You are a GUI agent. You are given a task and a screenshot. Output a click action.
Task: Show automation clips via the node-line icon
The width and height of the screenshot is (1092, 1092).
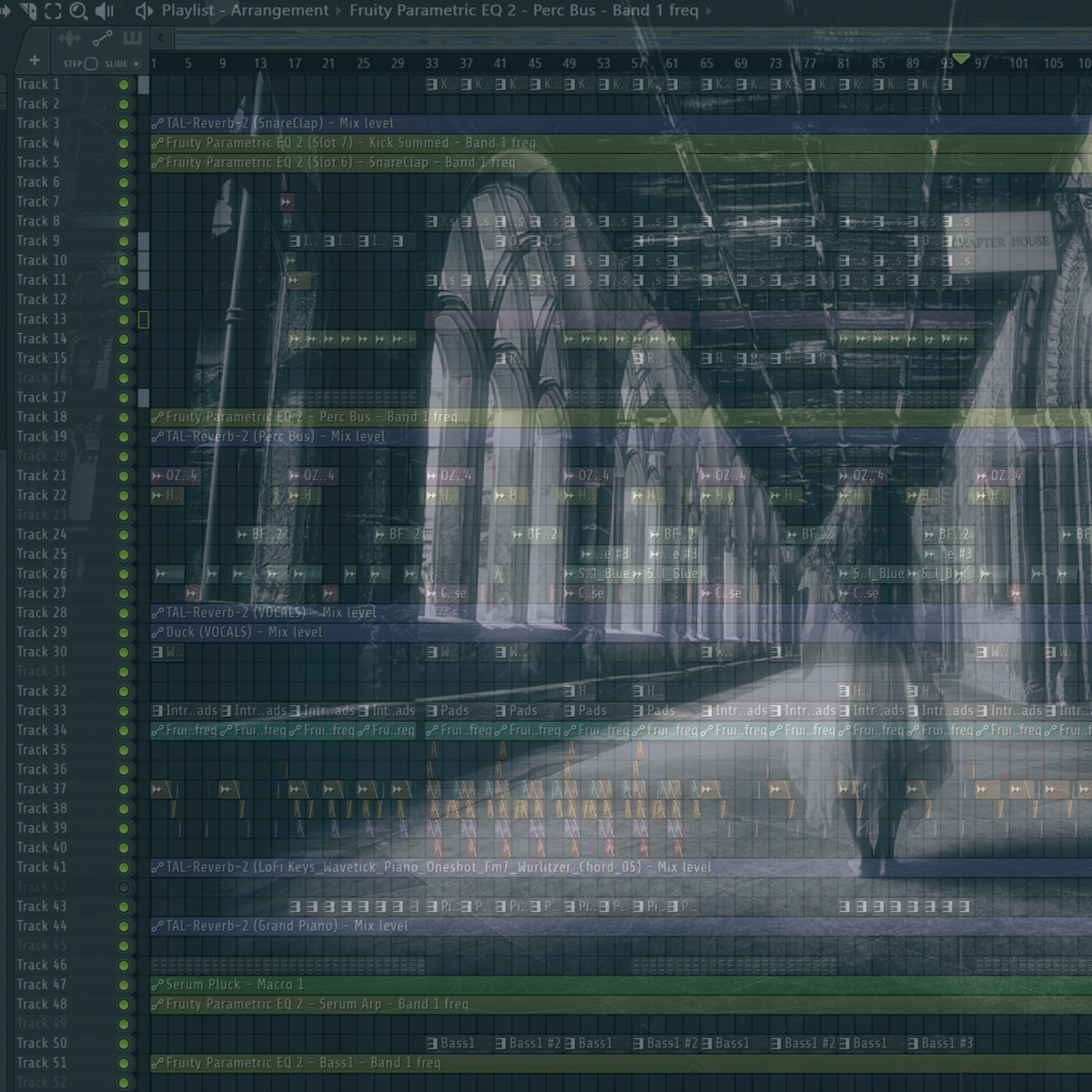(x=102, y=38)
